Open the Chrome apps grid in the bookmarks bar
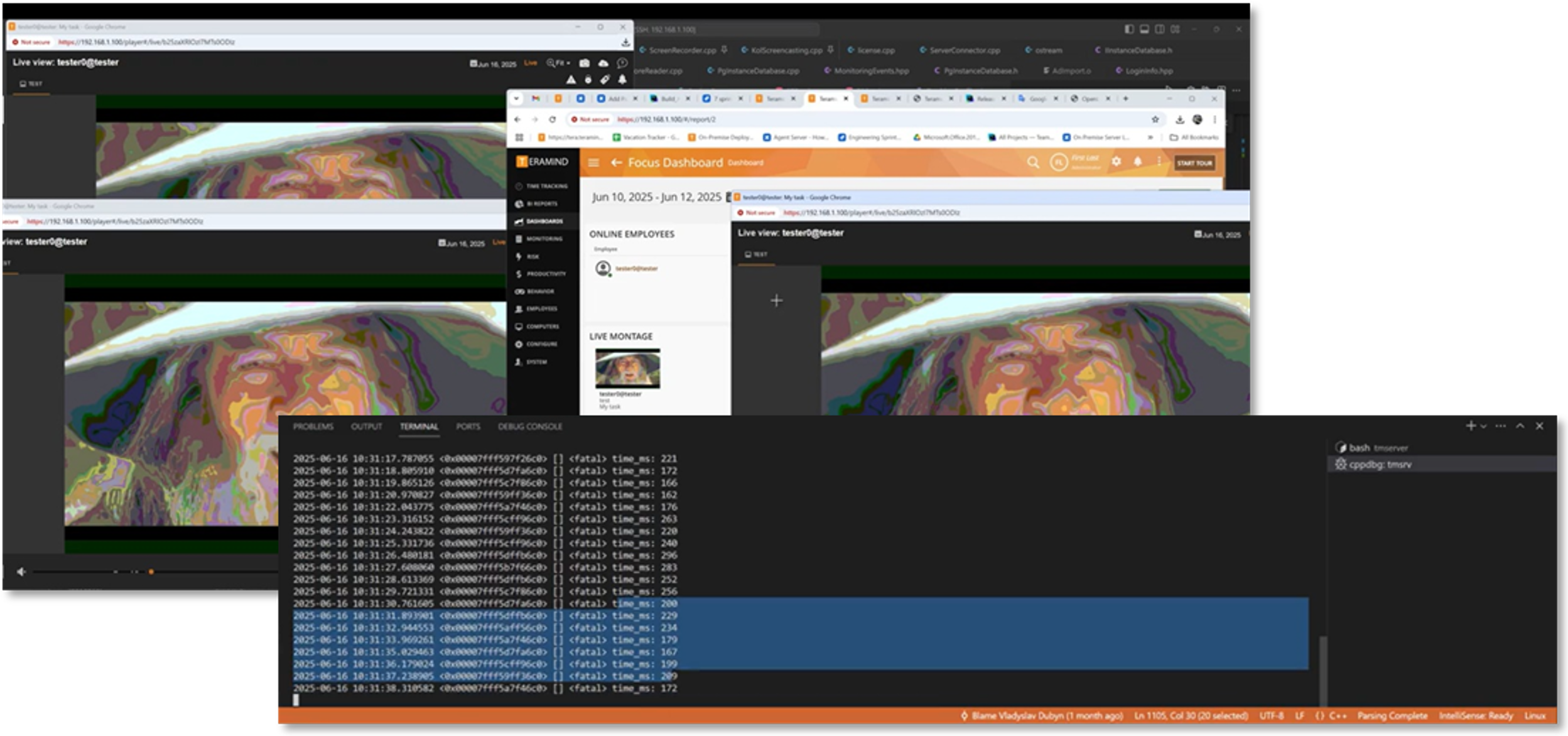 [x=519, y=138]
